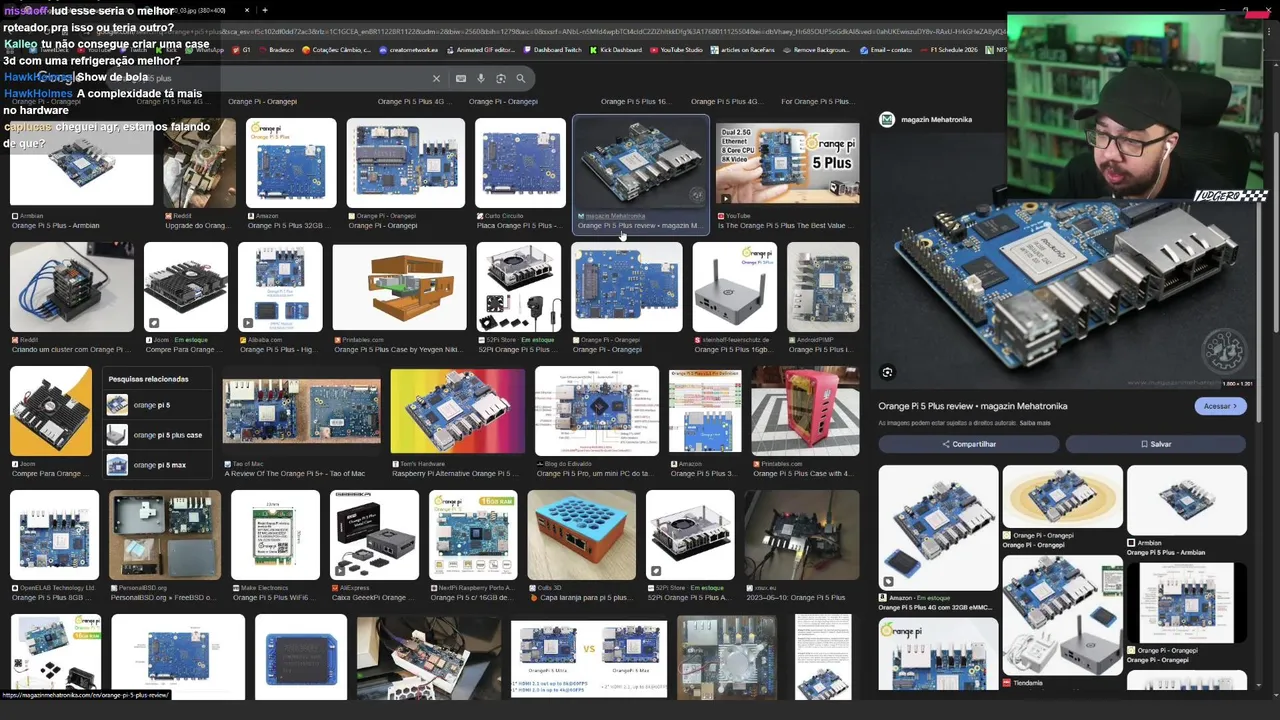
Task: Open Email – contato bookmark
Action: click(x=886, y=50)
